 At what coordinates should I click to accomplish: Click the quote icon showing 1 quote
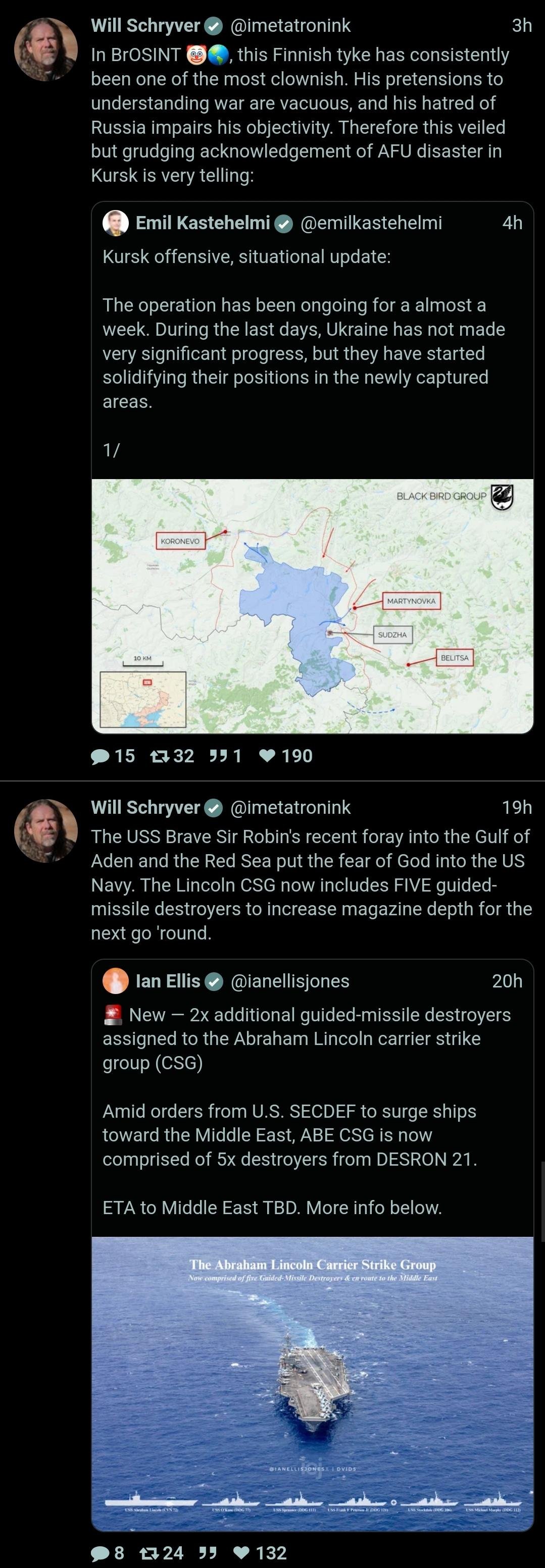218,756
